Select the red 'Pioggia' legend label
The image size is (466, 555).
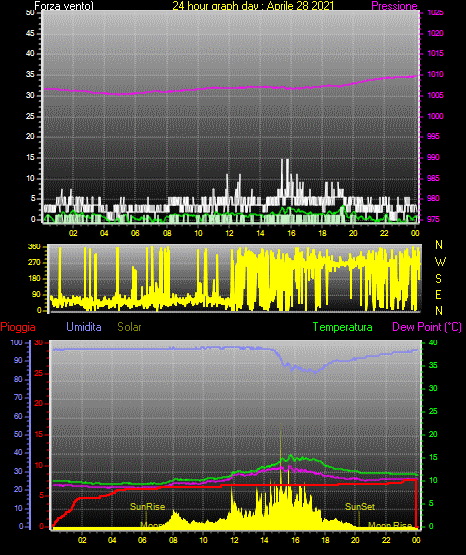pos(18,327)
